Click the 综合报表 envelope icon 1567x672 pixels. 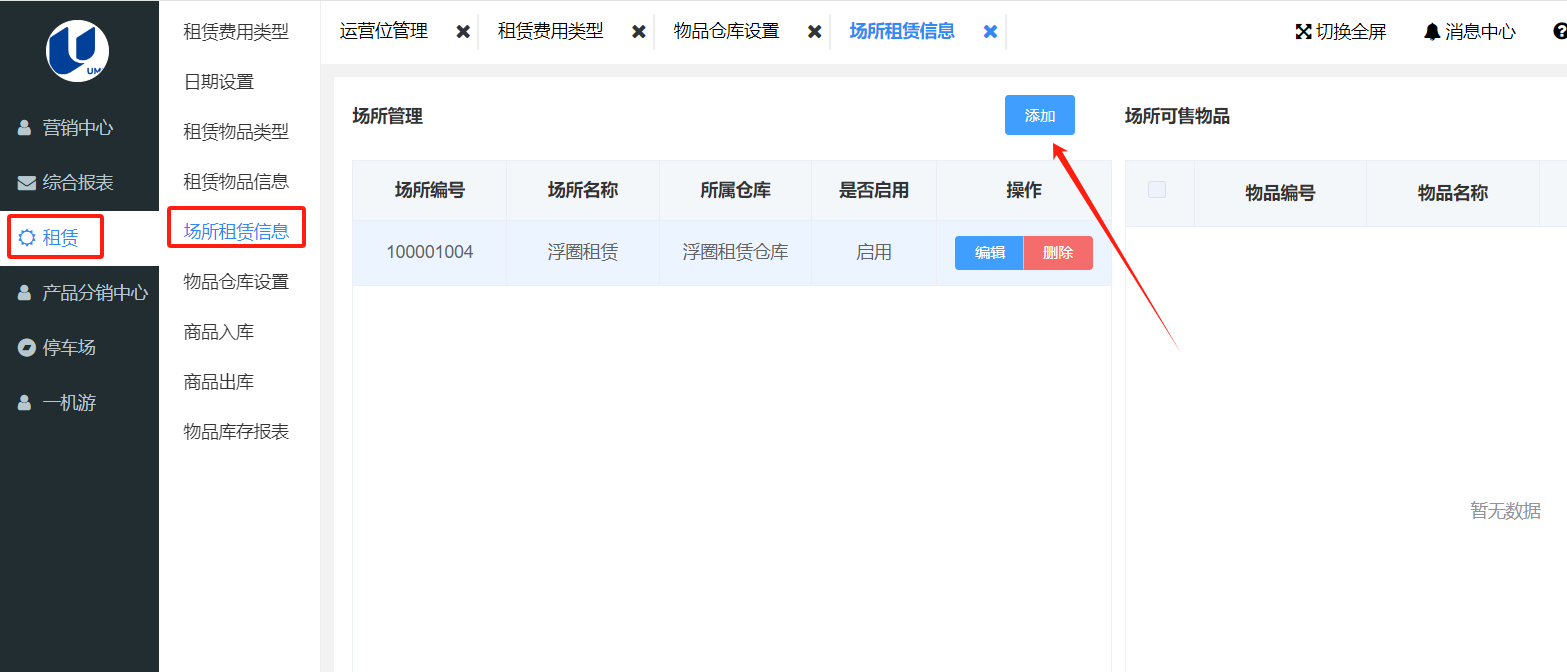tap(27, 183)
